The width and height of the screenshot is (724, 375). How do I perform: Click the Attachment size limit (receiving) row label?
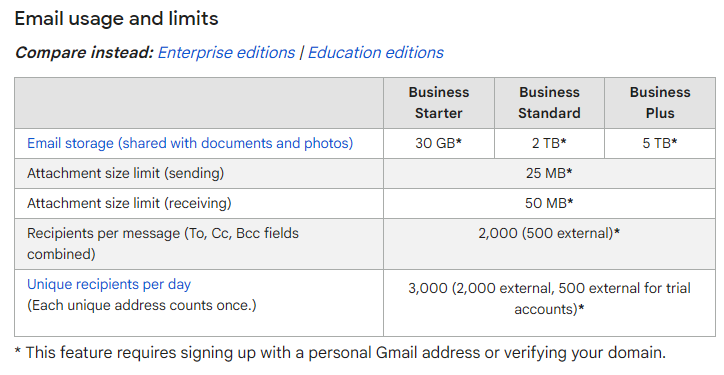point(129,203)
